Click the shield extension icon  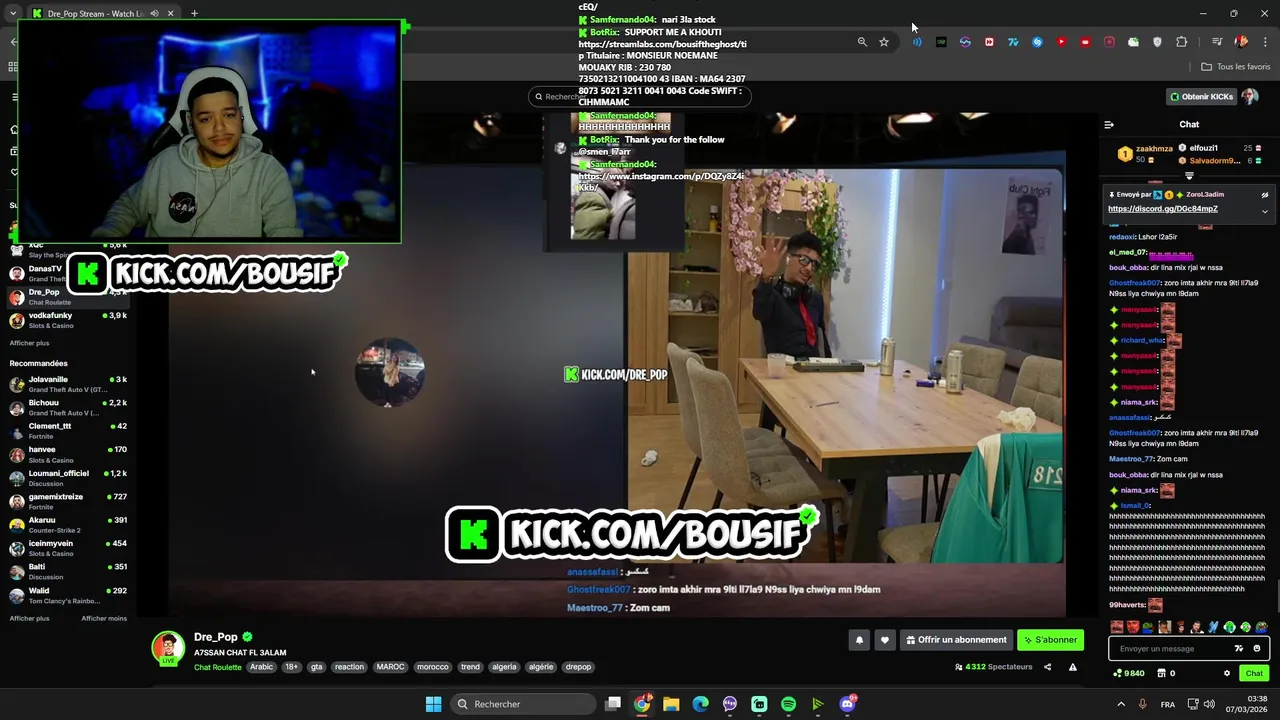[1157, 42]
